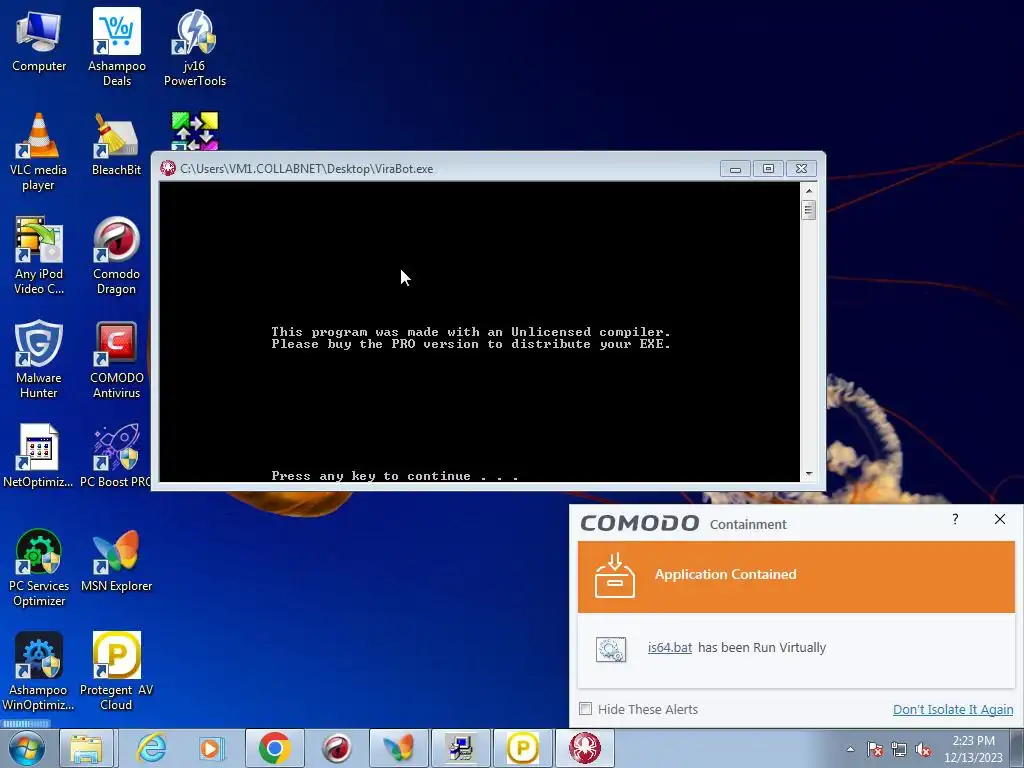Open the ViraBot.exe console system menu icon
Screen dimensions: 1024x768
point(168,168)
